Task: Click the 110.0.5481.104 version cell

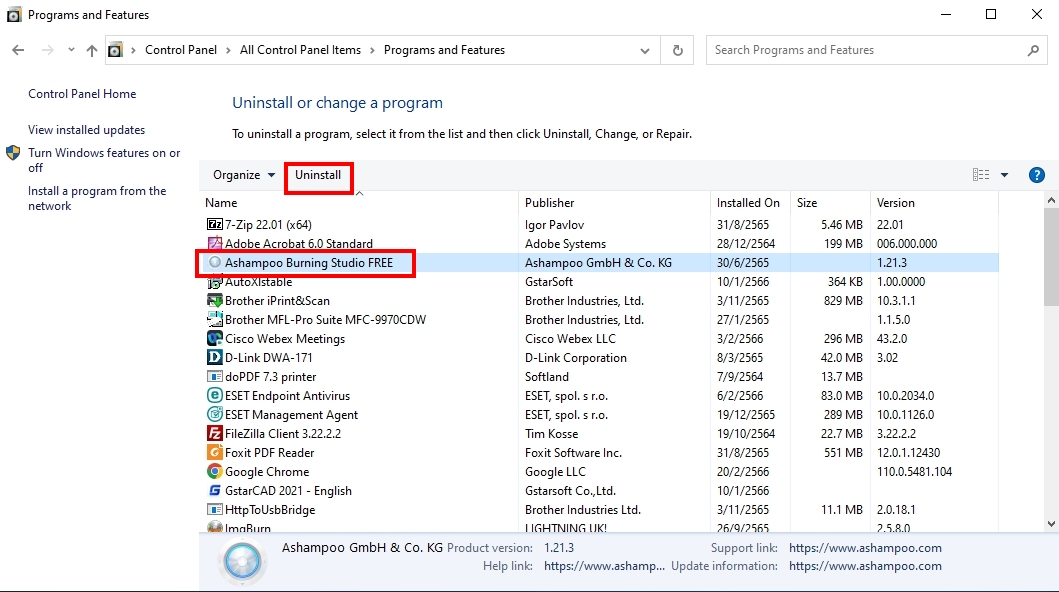Action: click(914, 472)
